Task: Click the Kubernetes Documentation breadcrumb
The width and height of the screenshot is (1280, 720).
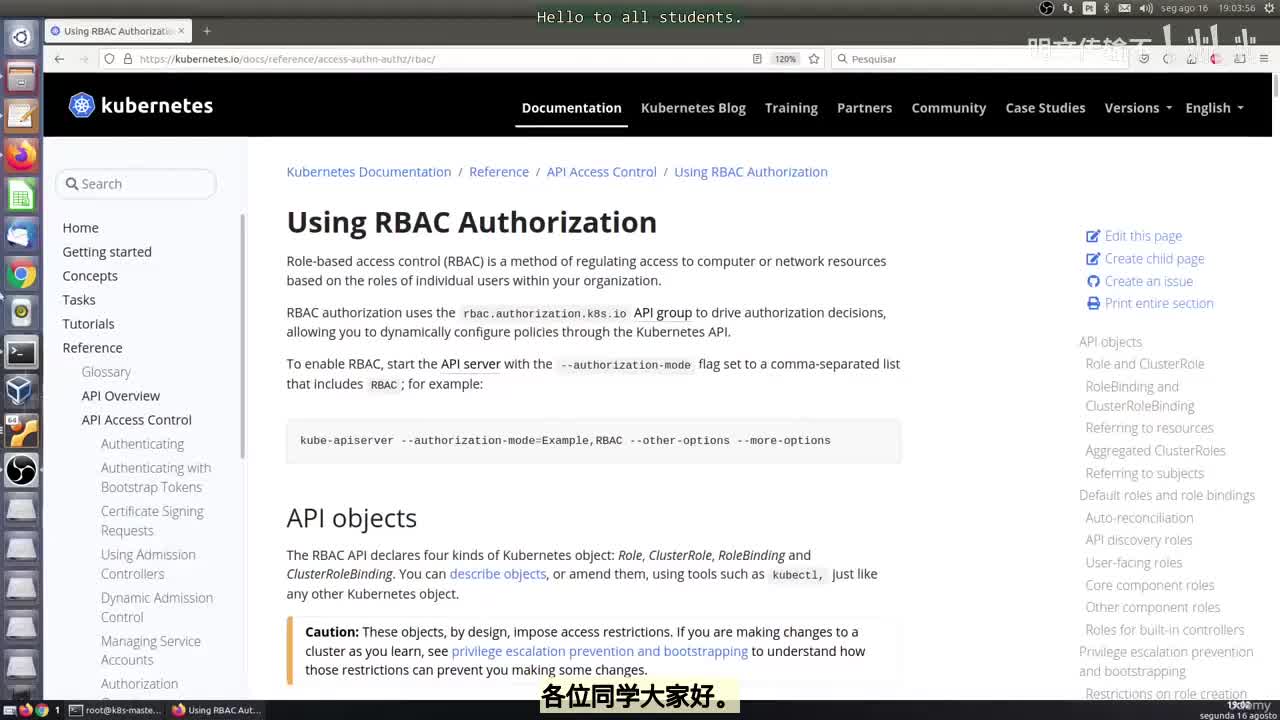Action: click(369, 172)
